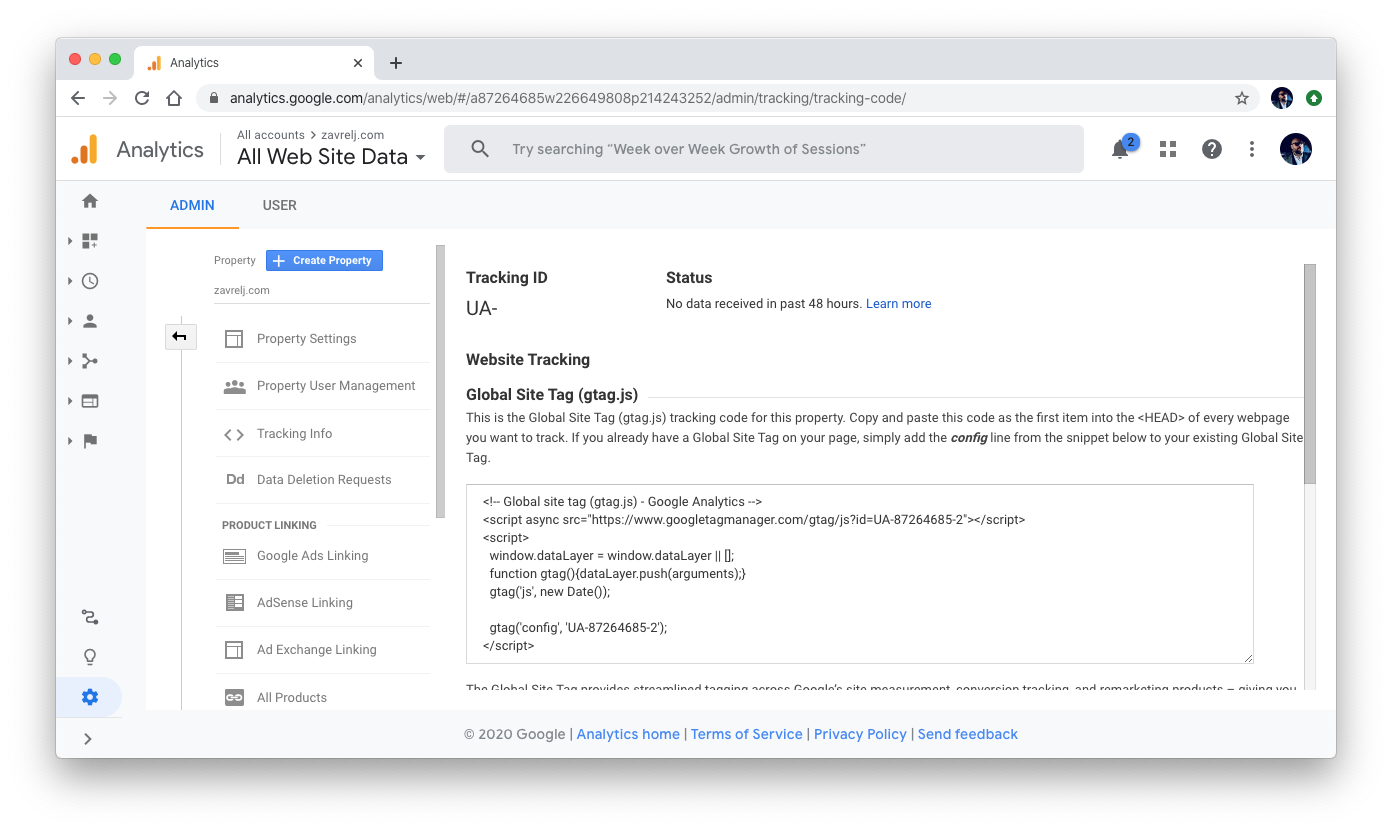This screenshot has width=1392, height=832.
Task: Expand the left sidebar with chevron
Action: pos(88,739)
